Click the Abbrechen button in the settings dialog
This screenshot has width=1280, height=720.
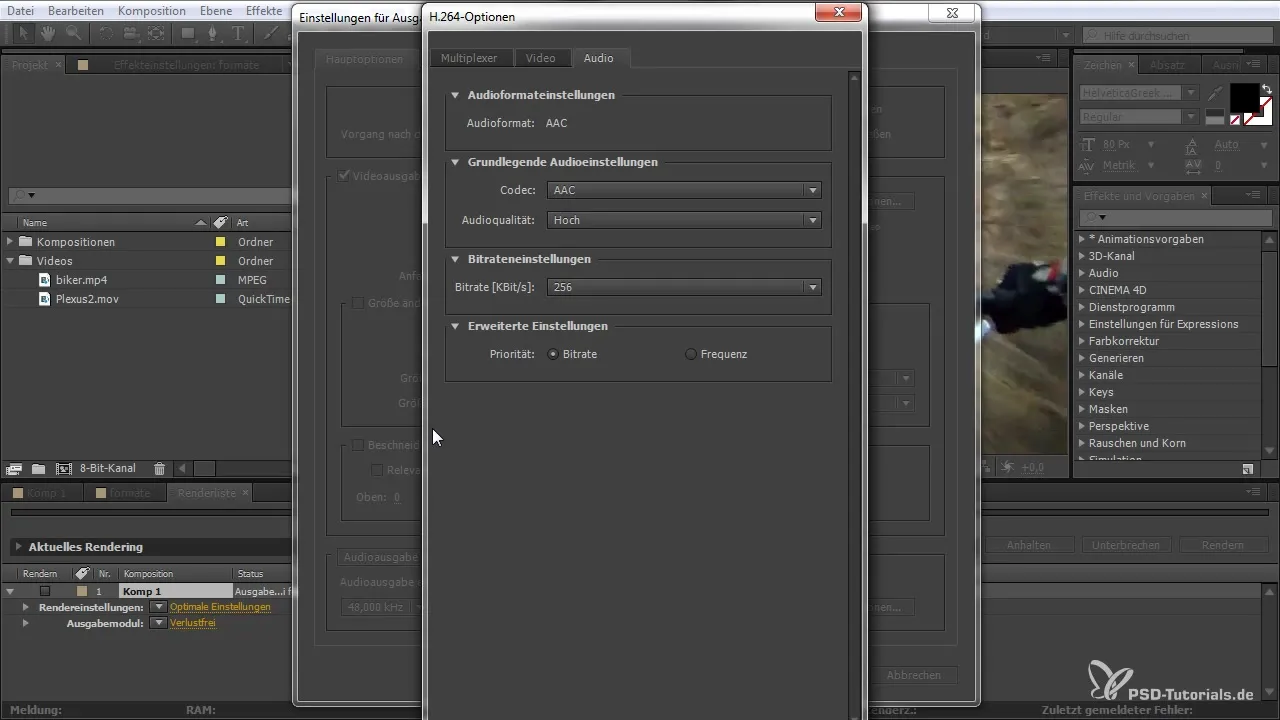913,675
